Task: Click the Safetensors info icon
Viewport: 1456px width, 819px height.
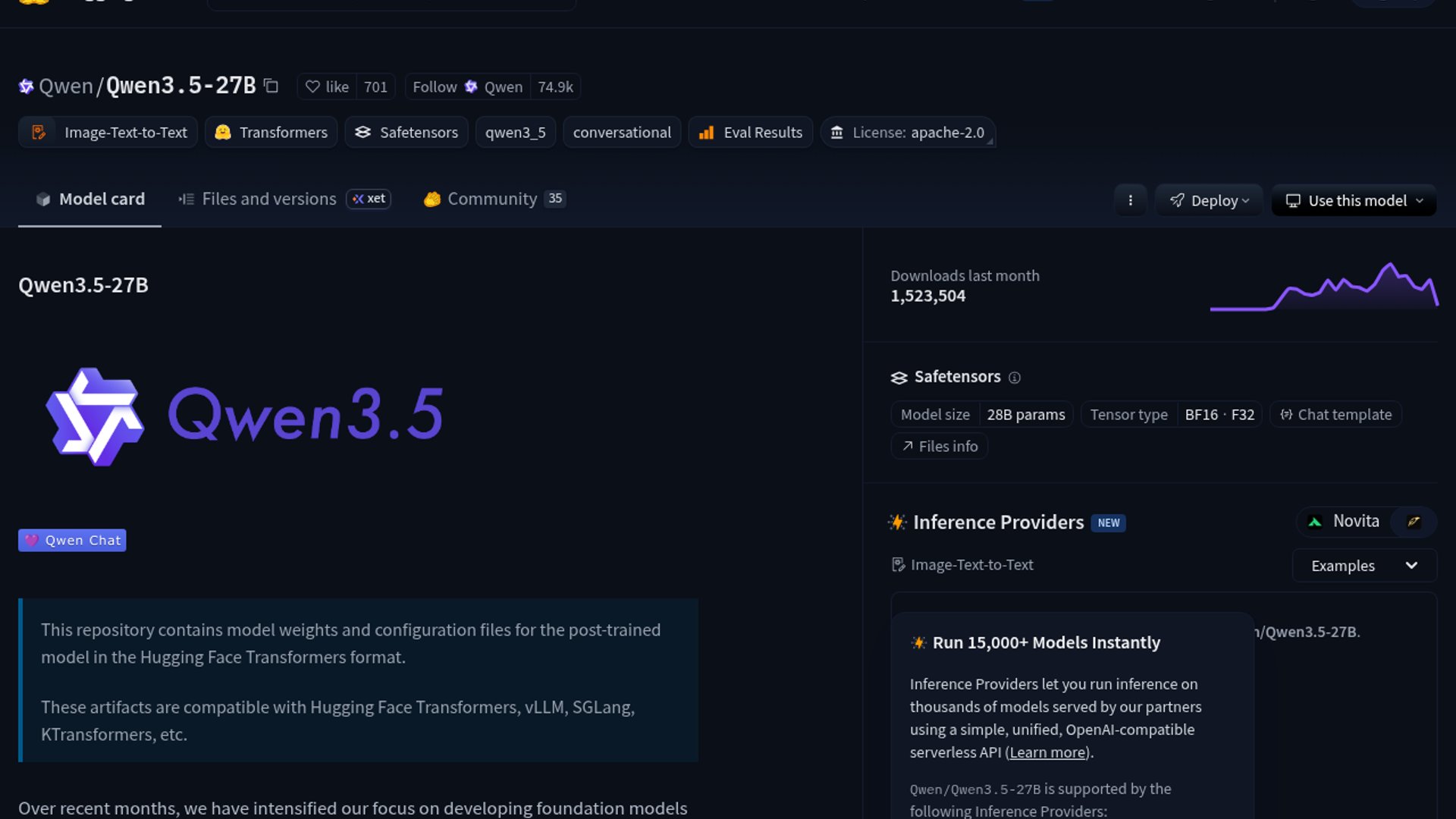Action: [x=1014, y=378]
